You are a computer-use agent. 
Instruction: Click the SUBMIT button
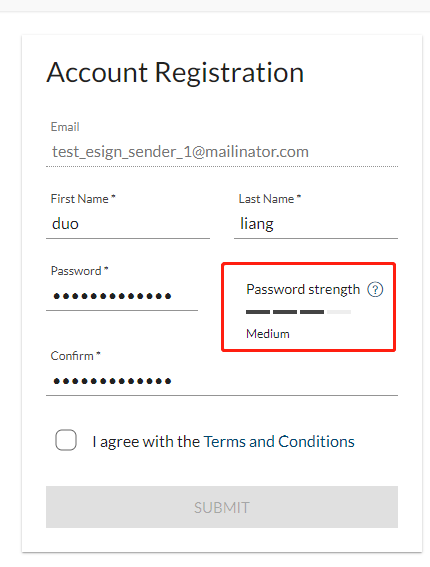coord(222,507)
